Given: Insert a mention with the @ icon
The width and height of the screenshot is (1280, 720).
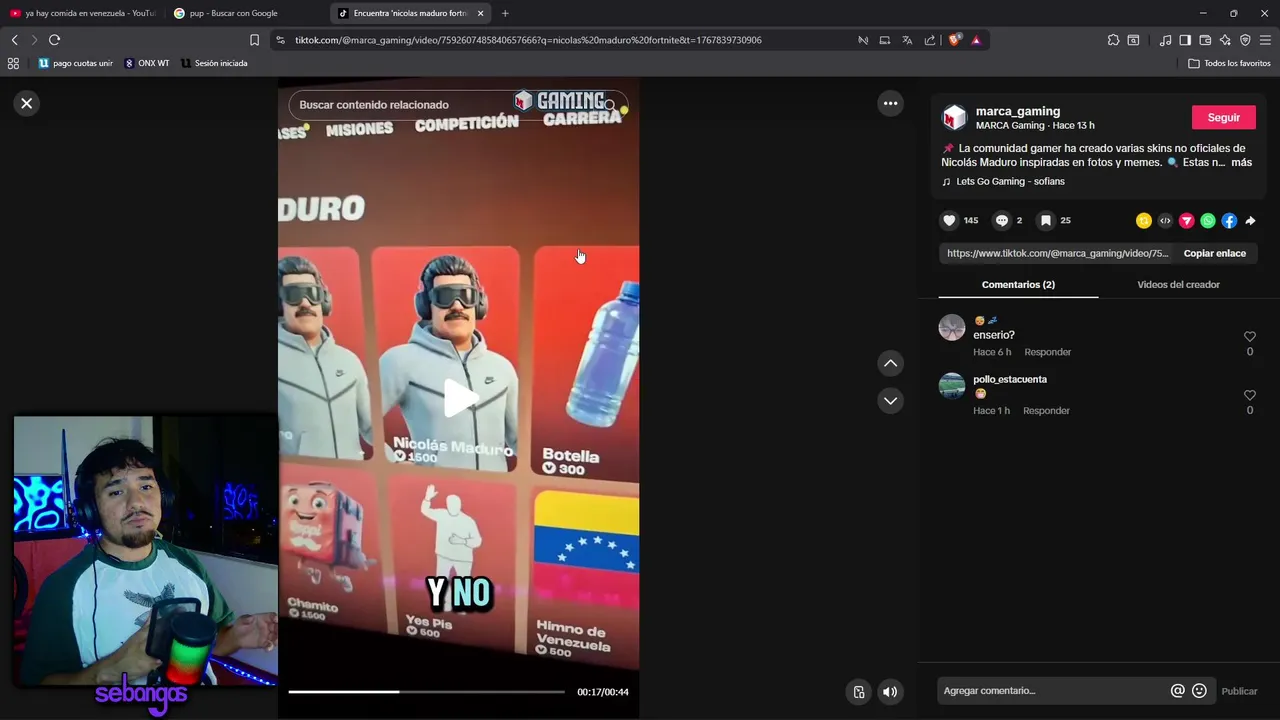Looking at the screenshot, I should (1178, 691).
